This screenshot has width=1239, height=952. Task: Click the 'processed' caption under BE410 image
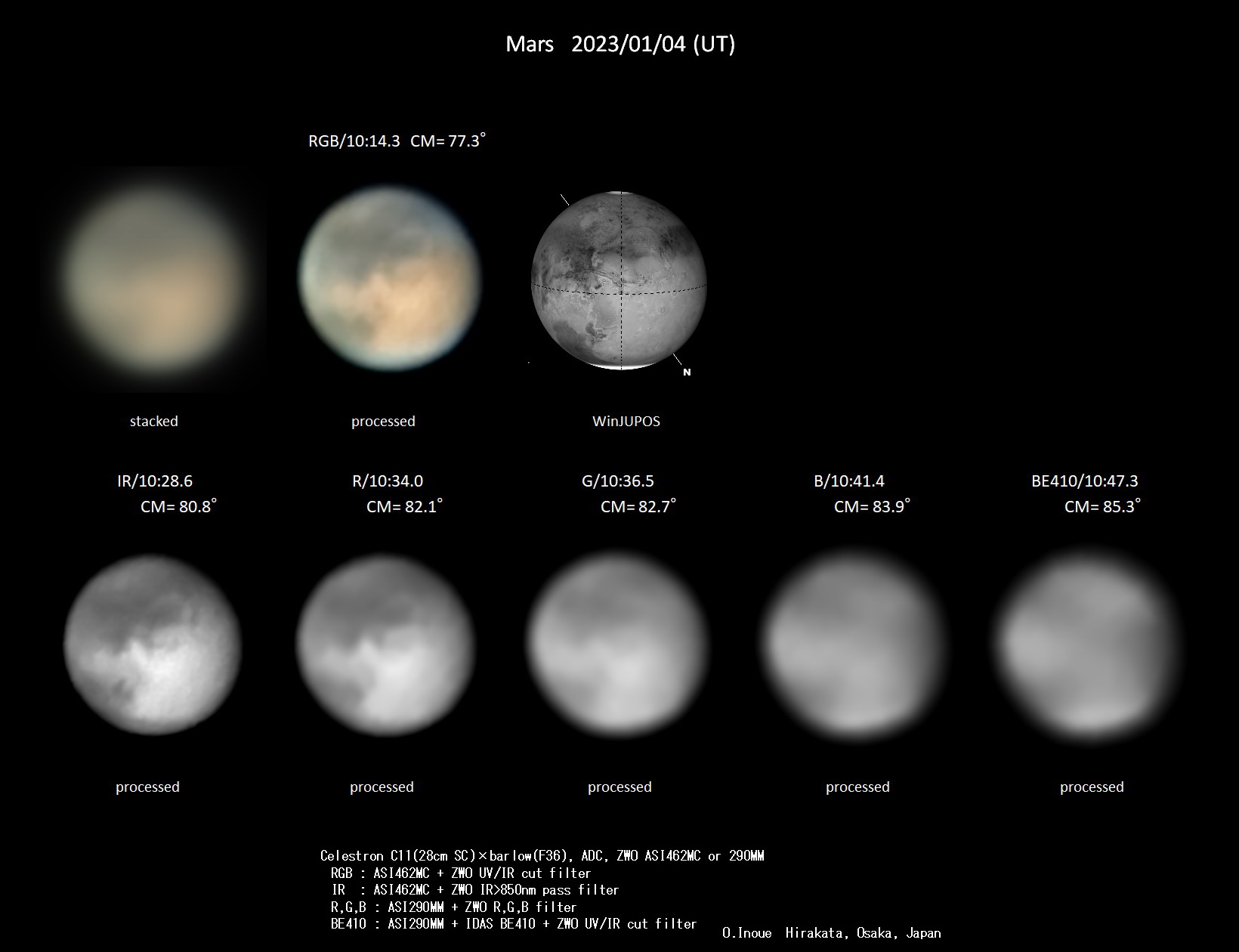1092,787
